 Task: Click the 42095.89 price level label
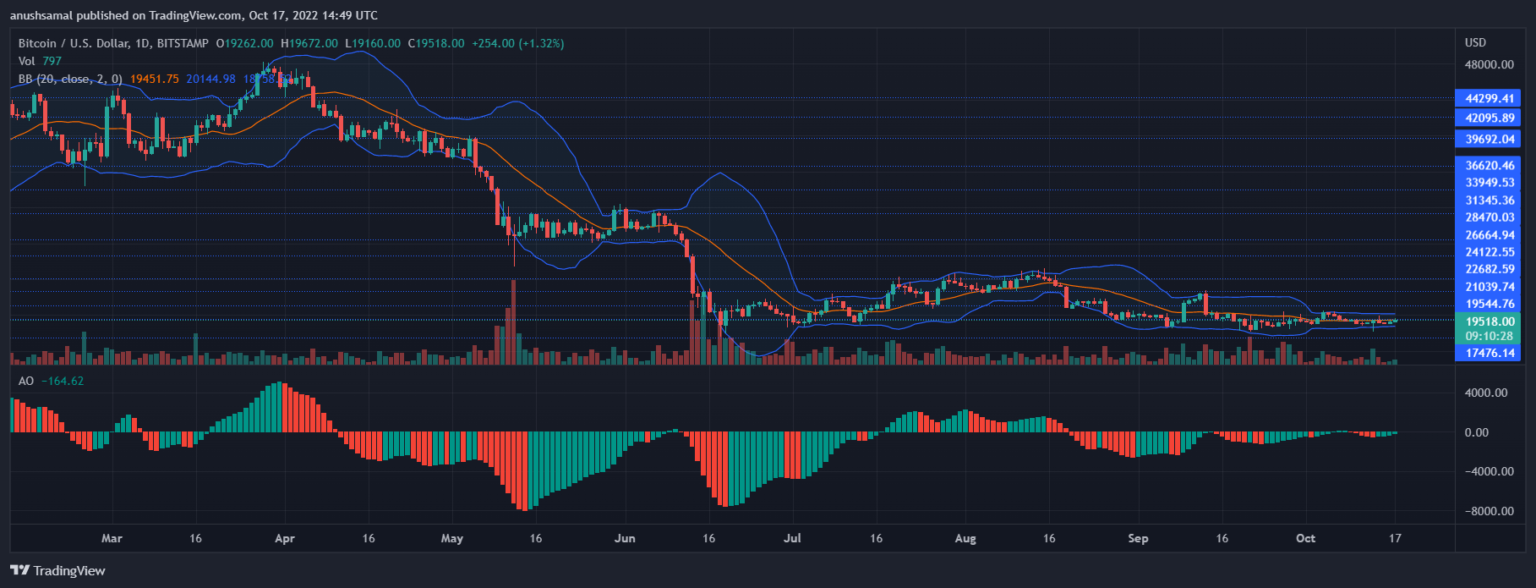(x=1487, y=118)
